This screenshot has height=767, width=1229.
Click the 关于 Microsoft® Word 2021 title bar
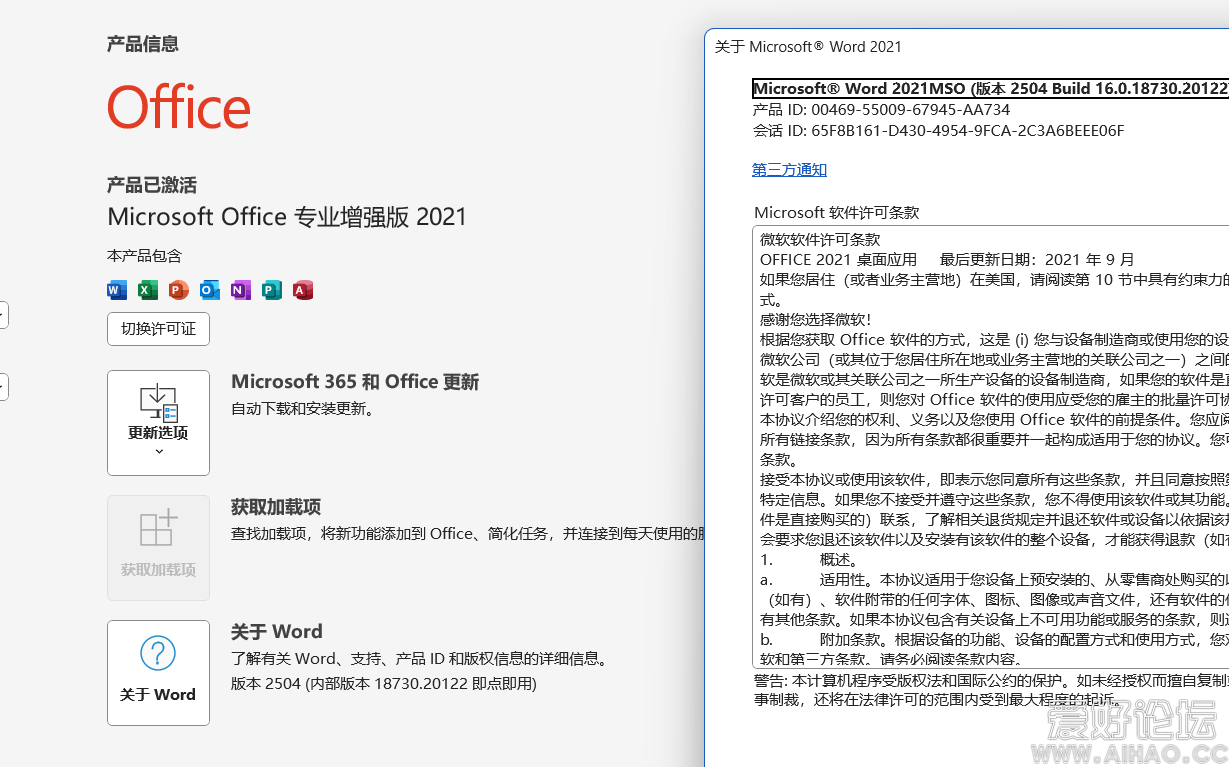coord(808,46)
